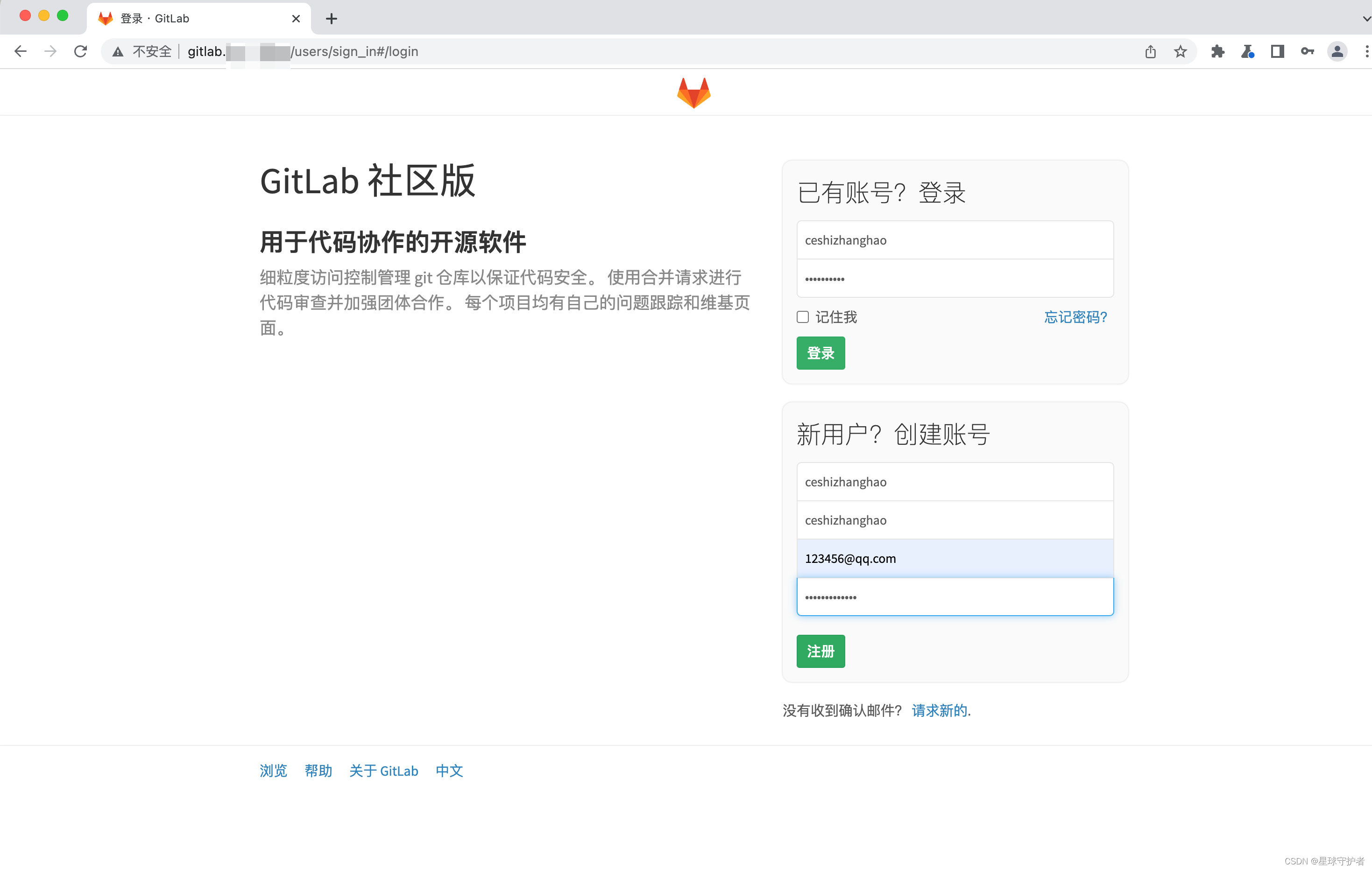The image size is (1372, 870).
Task: Focus the second signup ceshizhanghao field
Action: point(955,520)
